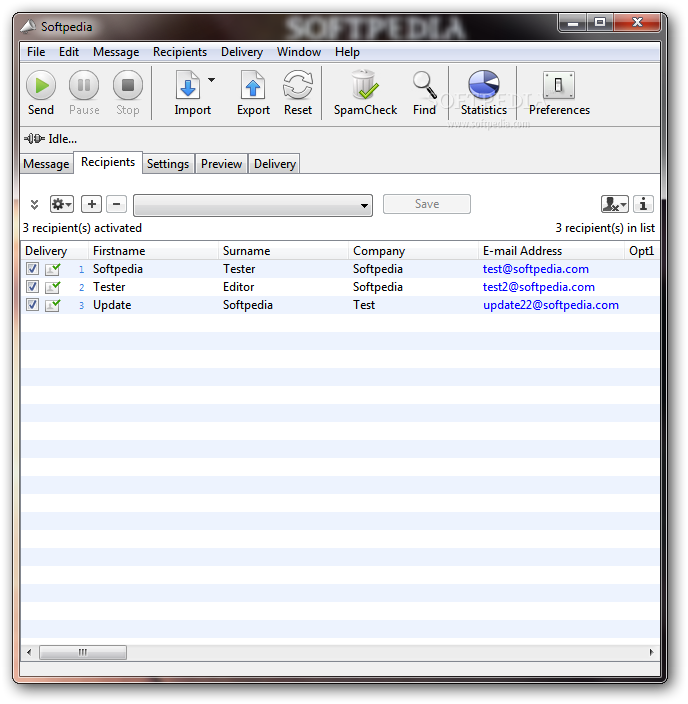Click mail status icon in row 2
The image size is (688, 704).
[x=53, y=287]
